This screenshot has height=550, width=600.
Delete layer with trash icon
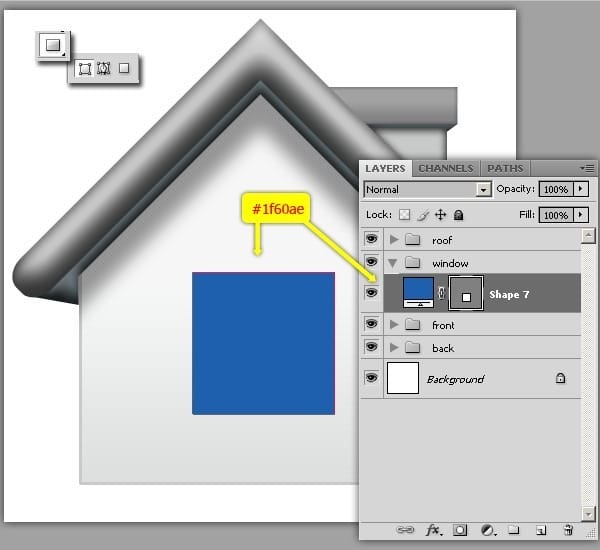coord(568,529)
